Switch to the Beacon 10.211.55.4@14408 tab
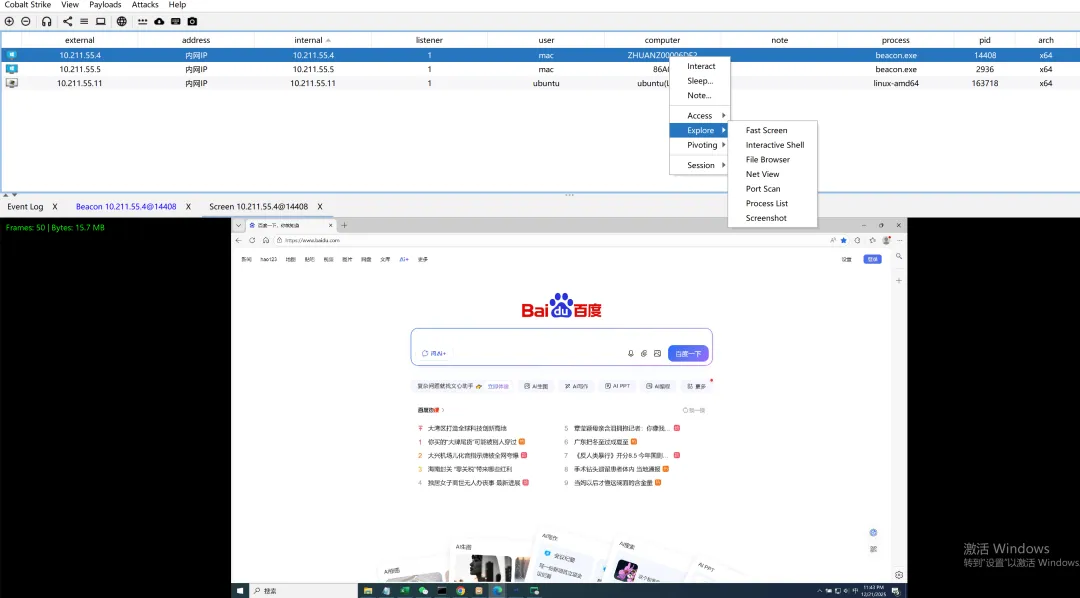Viewport: 1080px width, 598px height. coord(126,207)
